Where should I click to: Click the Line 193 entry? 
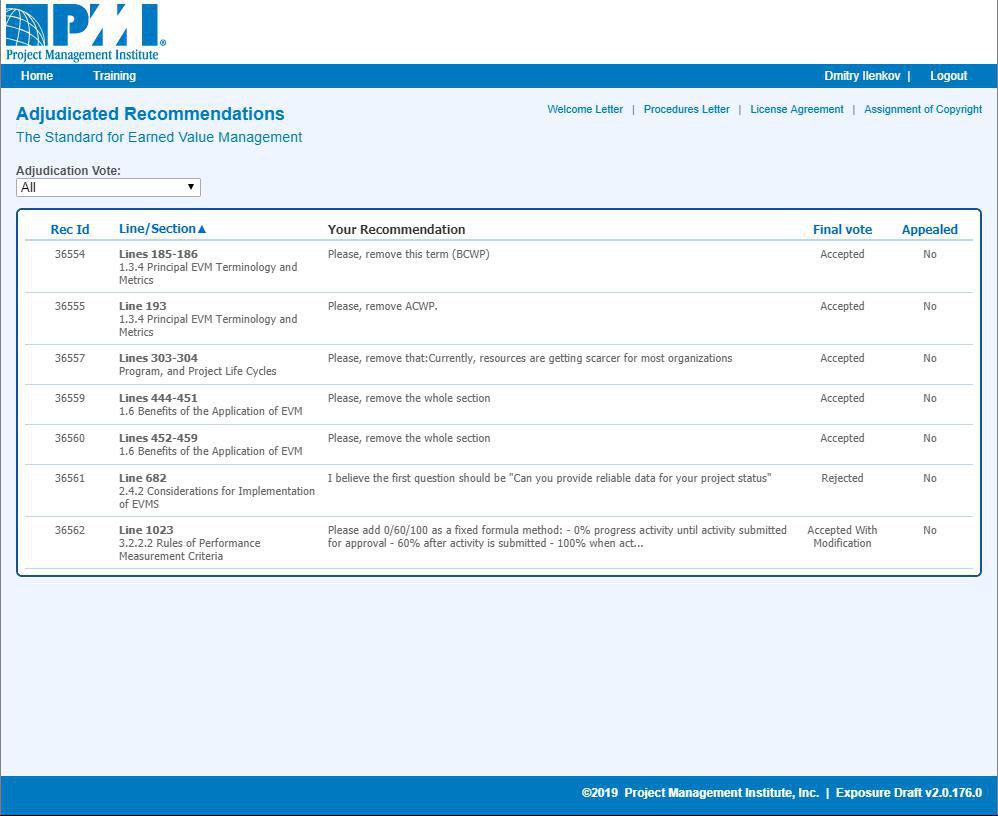point(143,306)
